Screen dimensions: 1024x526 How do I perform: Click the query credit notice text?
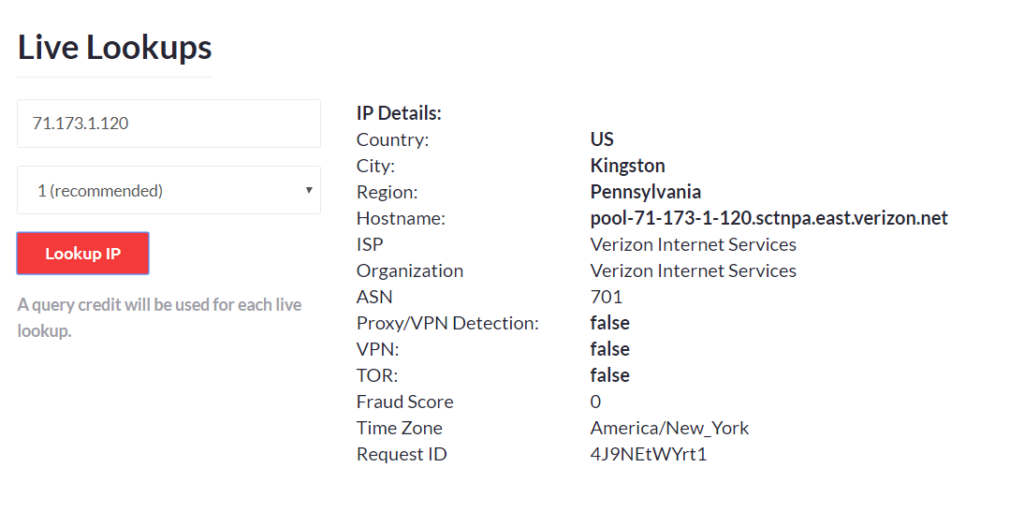(159, 318)
